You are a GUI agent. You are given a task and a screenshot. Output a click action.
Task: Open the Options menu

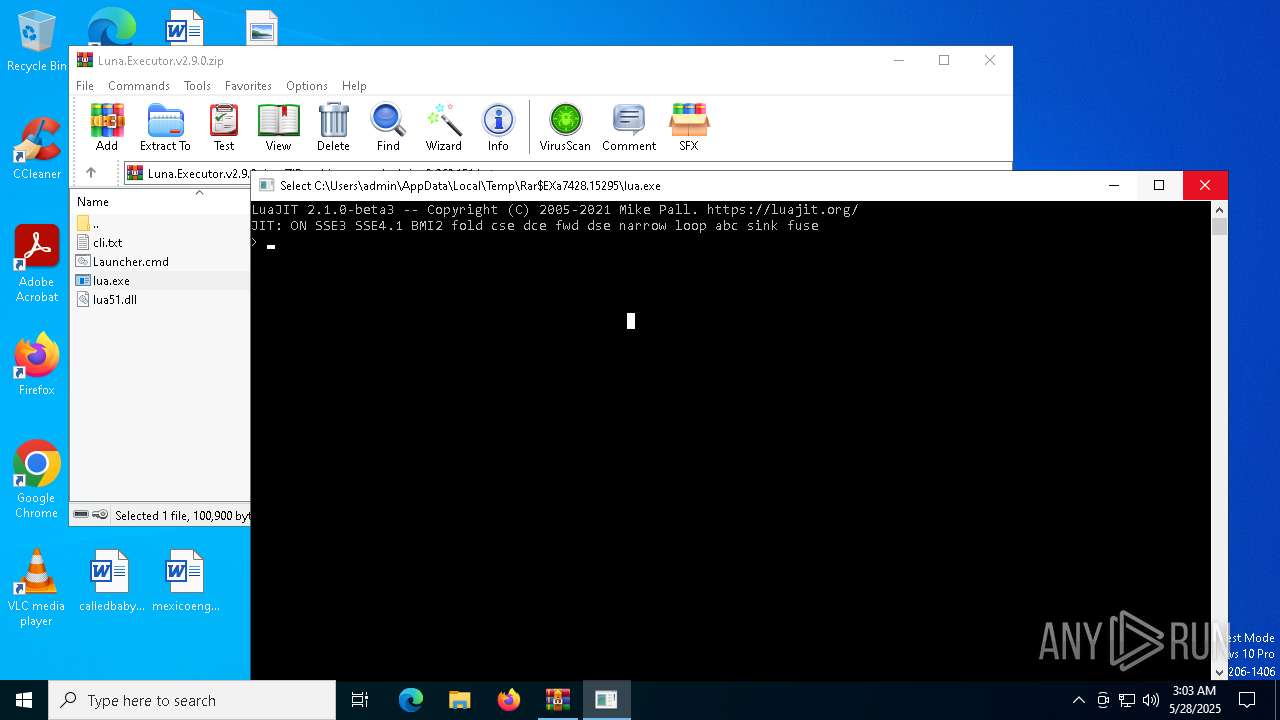click(307, 86)
